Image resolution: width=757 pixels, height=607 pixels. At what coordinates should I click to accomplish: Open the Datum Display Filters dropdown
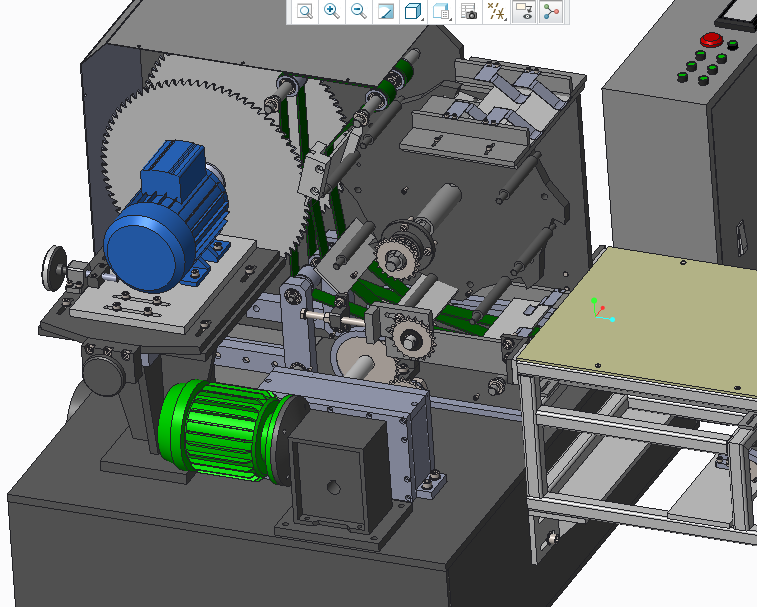496,11
